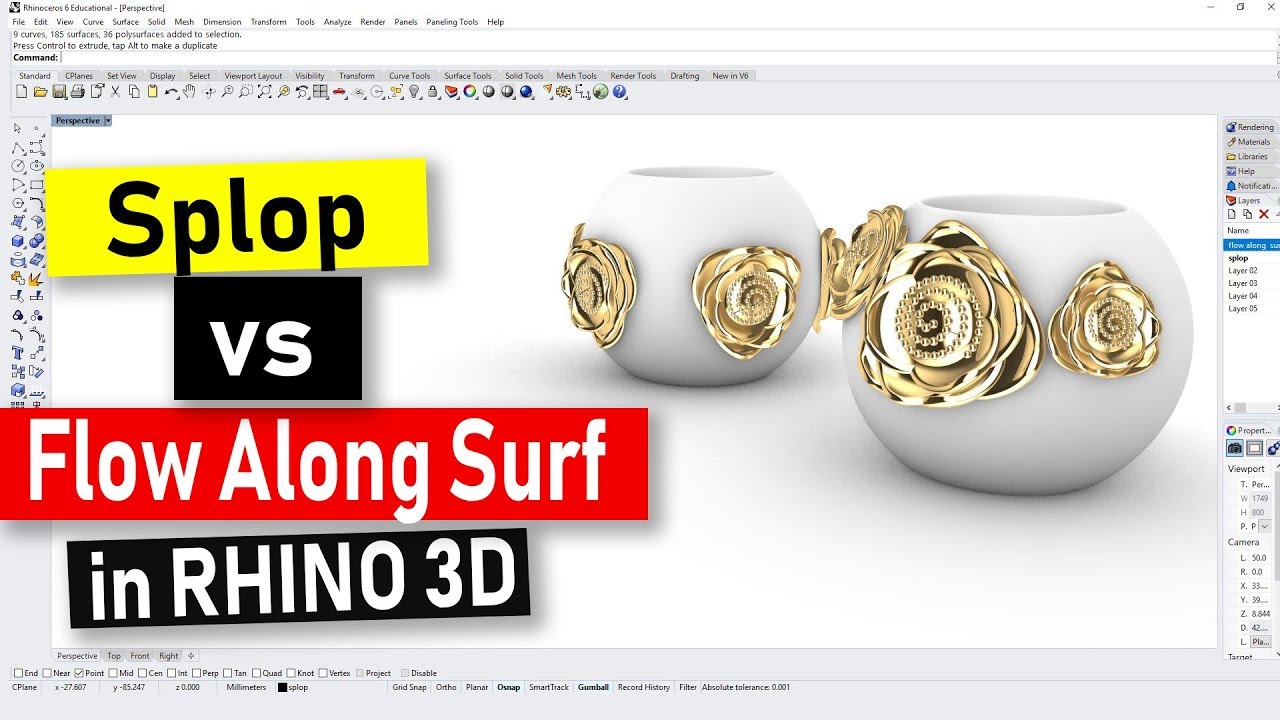The image size is (1280, 720).
Task: Select the splop layer row
Action: (1251, 258)
